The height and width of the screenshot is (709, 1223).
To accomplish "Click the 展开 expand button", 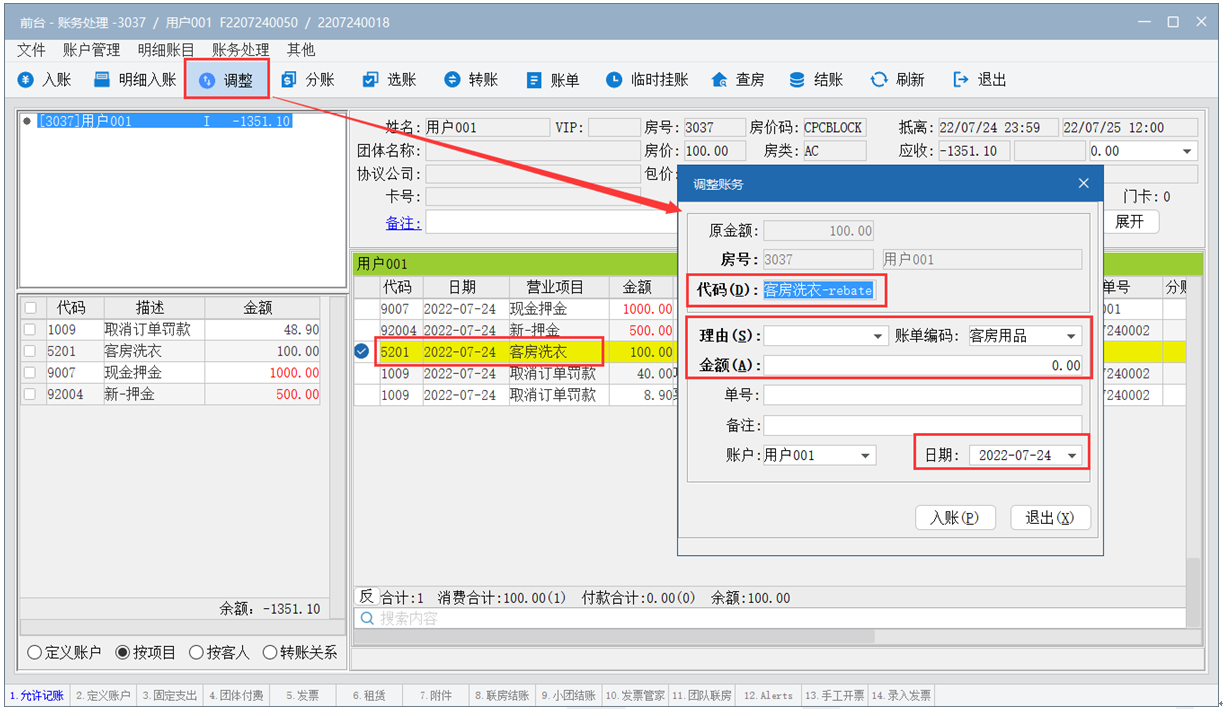I will click(x=1129, y=222).
